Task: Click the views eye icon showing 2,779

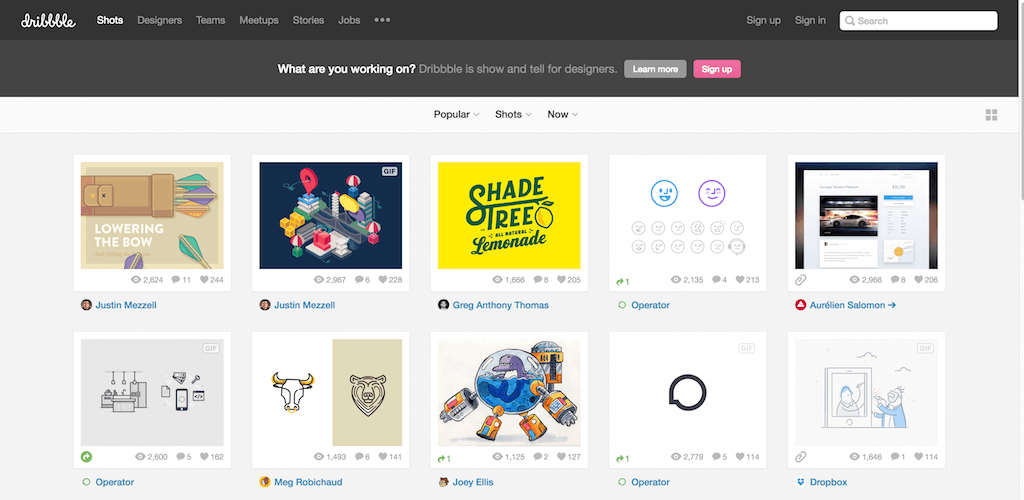Action: [676, 457]
